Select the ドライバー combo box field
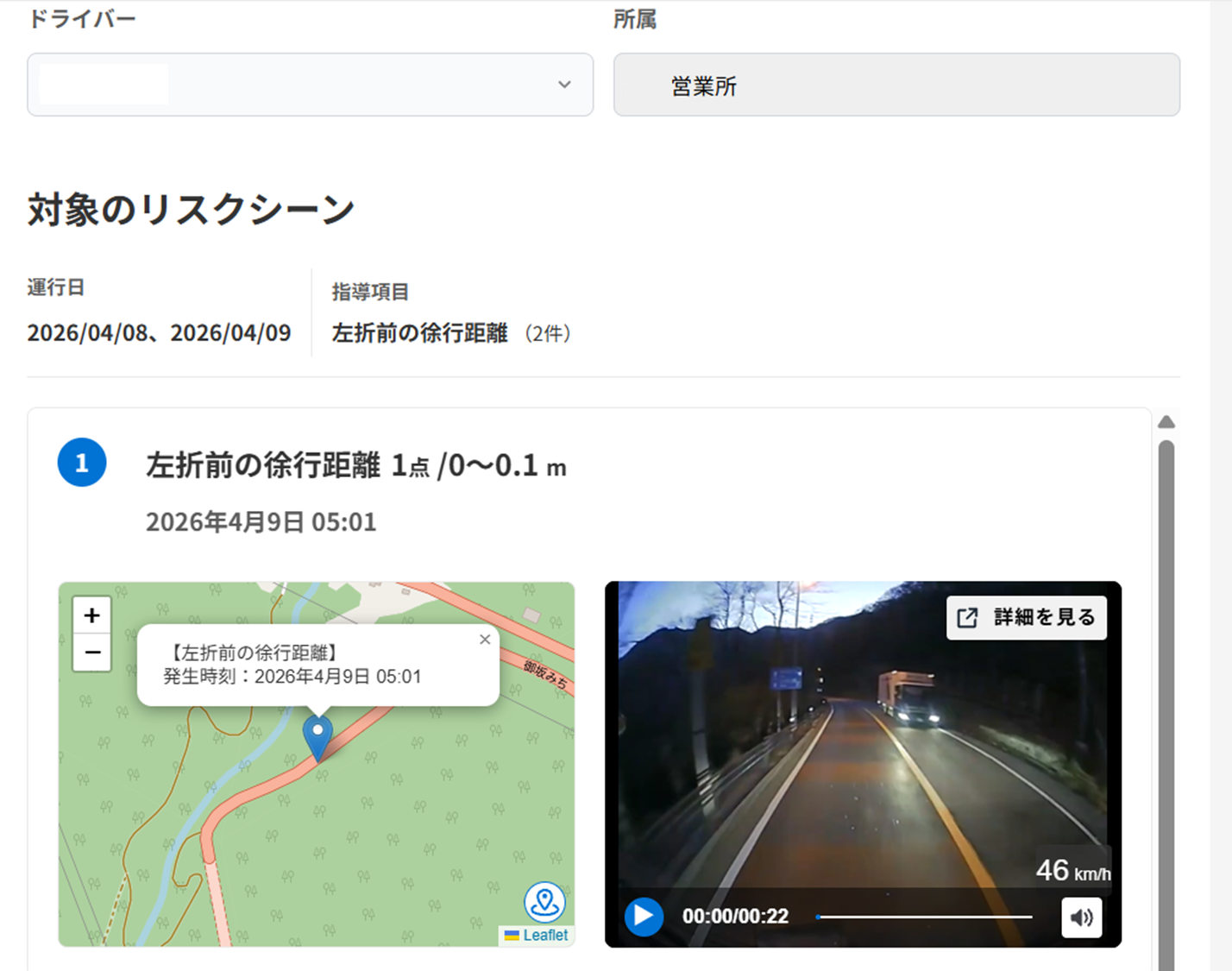Viewport: 1232px width, 971px height. pyautogui.click(x=310, y=85)
